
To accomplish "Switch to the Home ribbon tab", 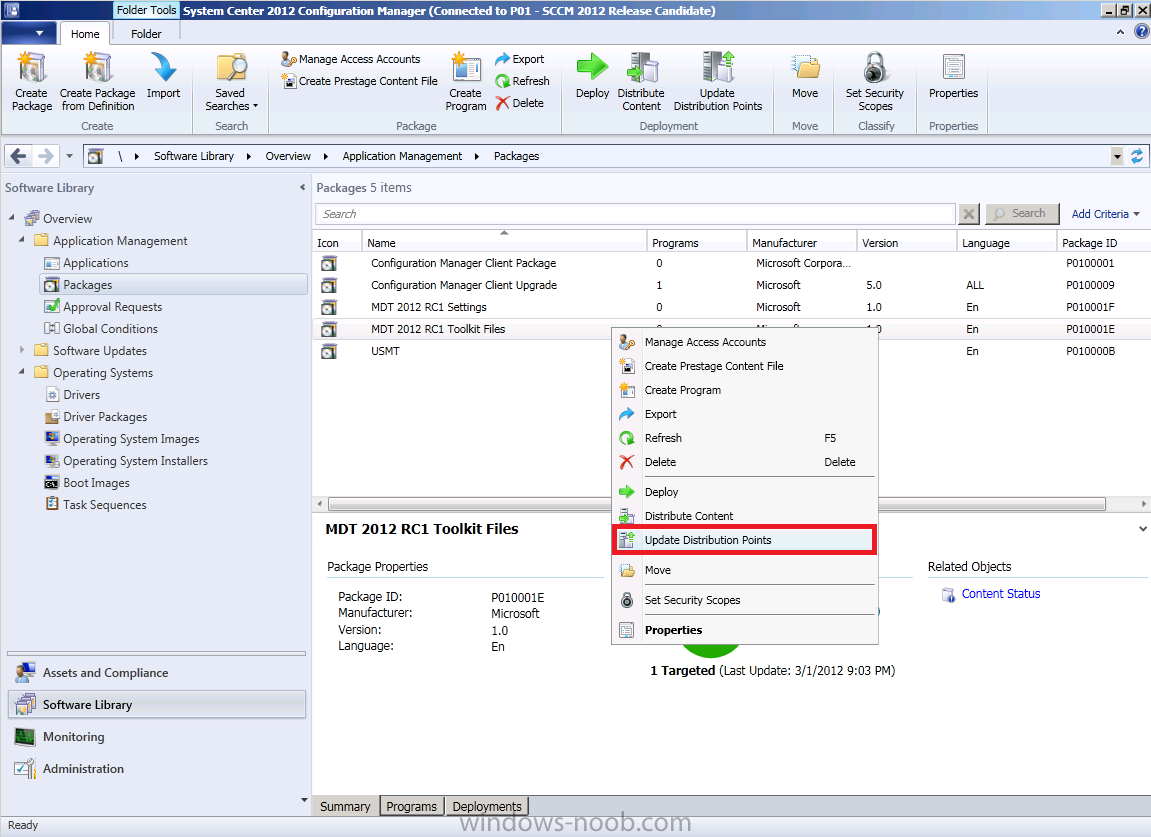I will point(85,34).
